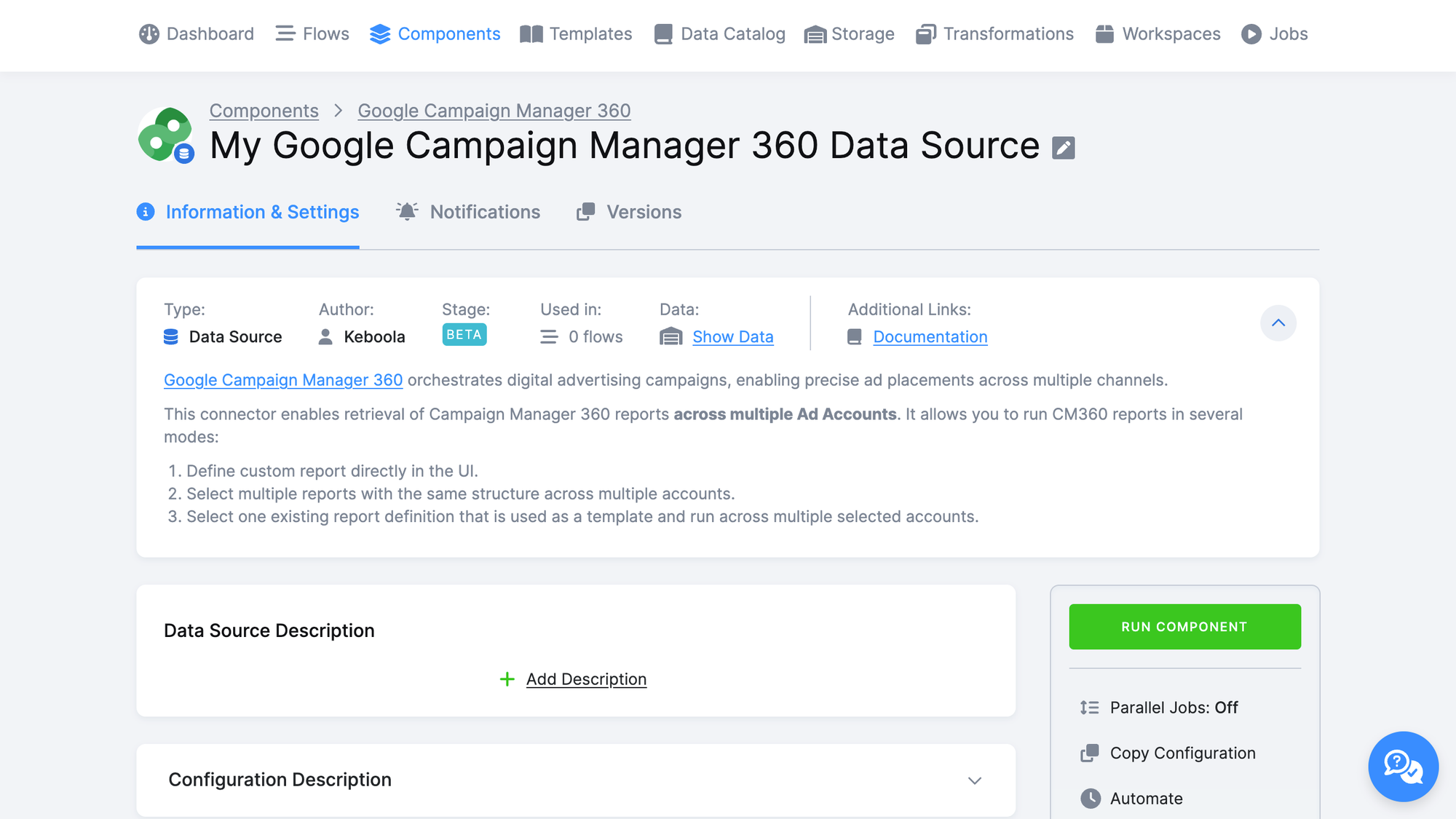Navigate to Transformations
Viewport: 1456px width, 819px height.
tap(994, 33)
